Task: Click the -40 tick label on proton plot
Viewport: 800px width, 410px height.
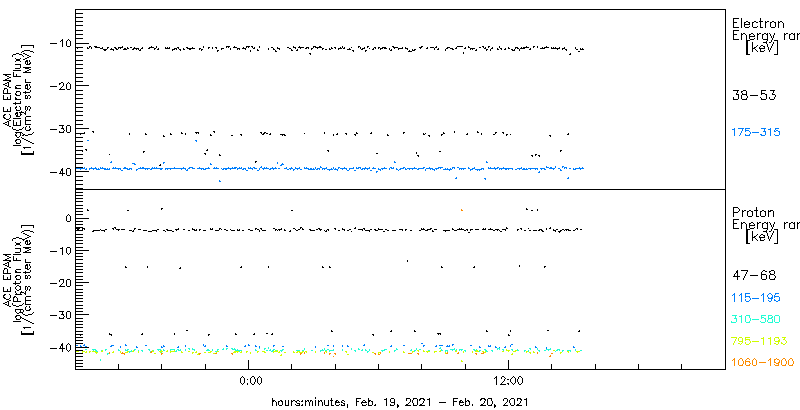Action: (61, 347)
